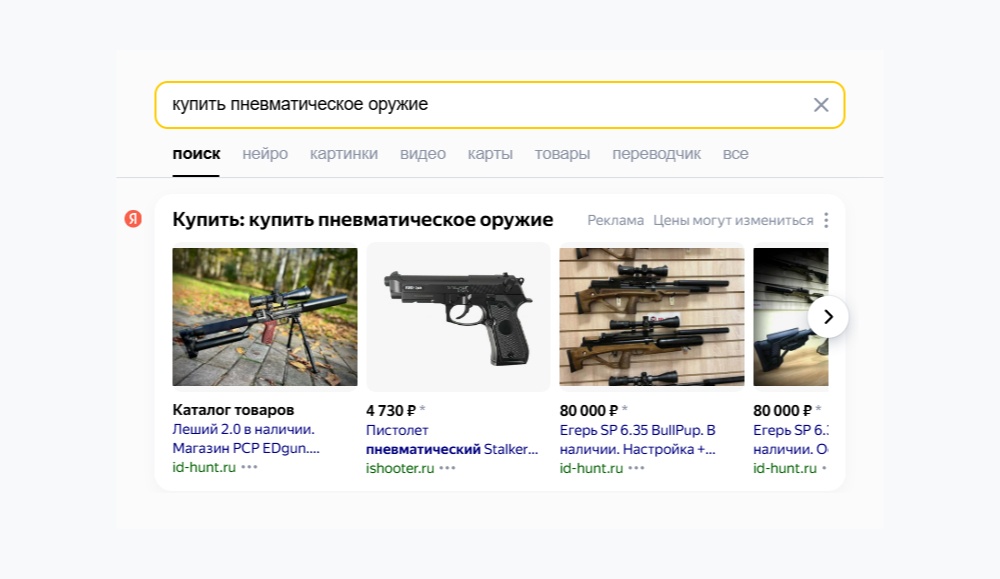Open the Лешracking 2.0 rifle thumbnail image
The image size is (1000, 579).
[x=264, y=317]
